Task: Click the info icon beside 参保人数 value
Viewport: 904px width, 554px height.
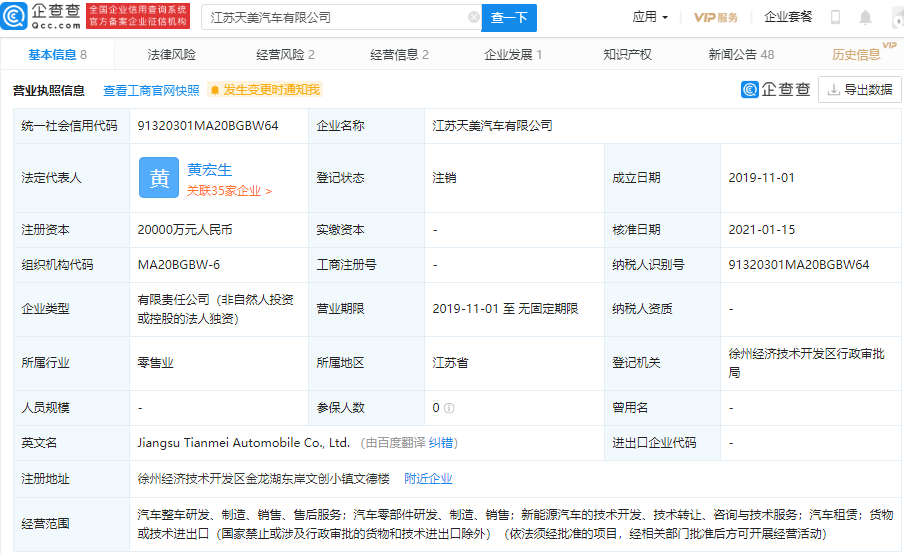Action: [450, 408]
